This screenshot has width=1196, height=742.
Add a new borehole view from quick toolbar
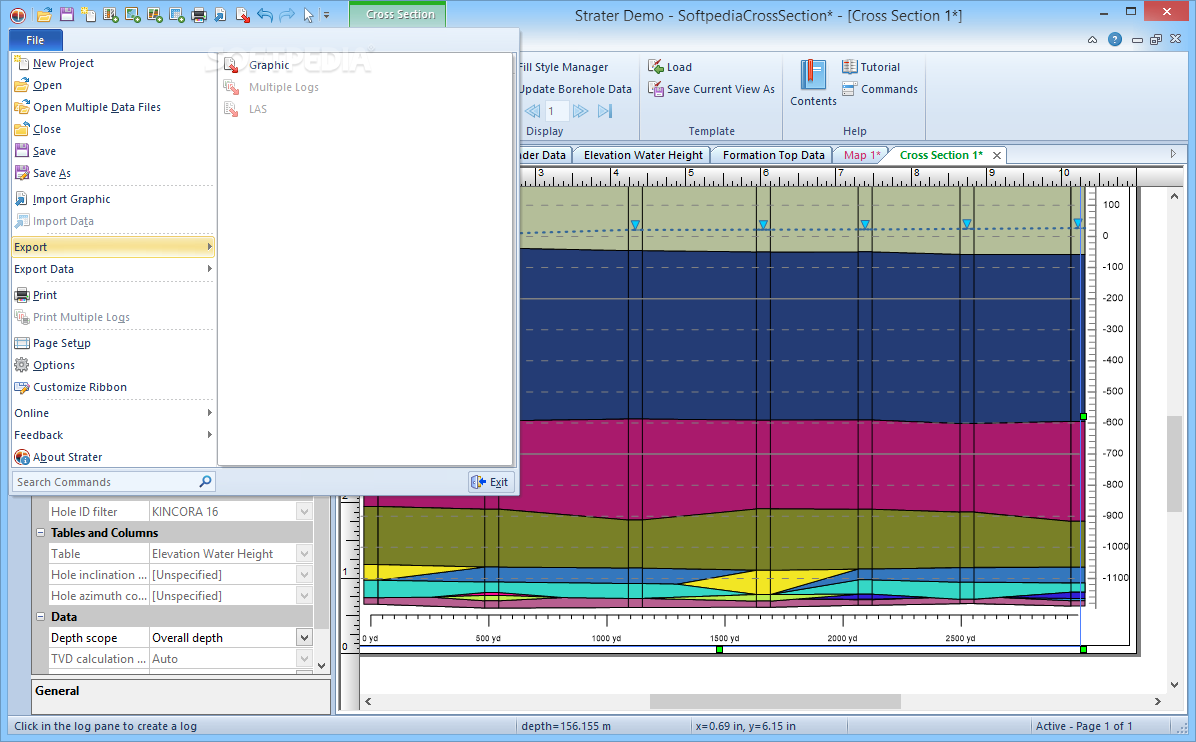point(111,14)
